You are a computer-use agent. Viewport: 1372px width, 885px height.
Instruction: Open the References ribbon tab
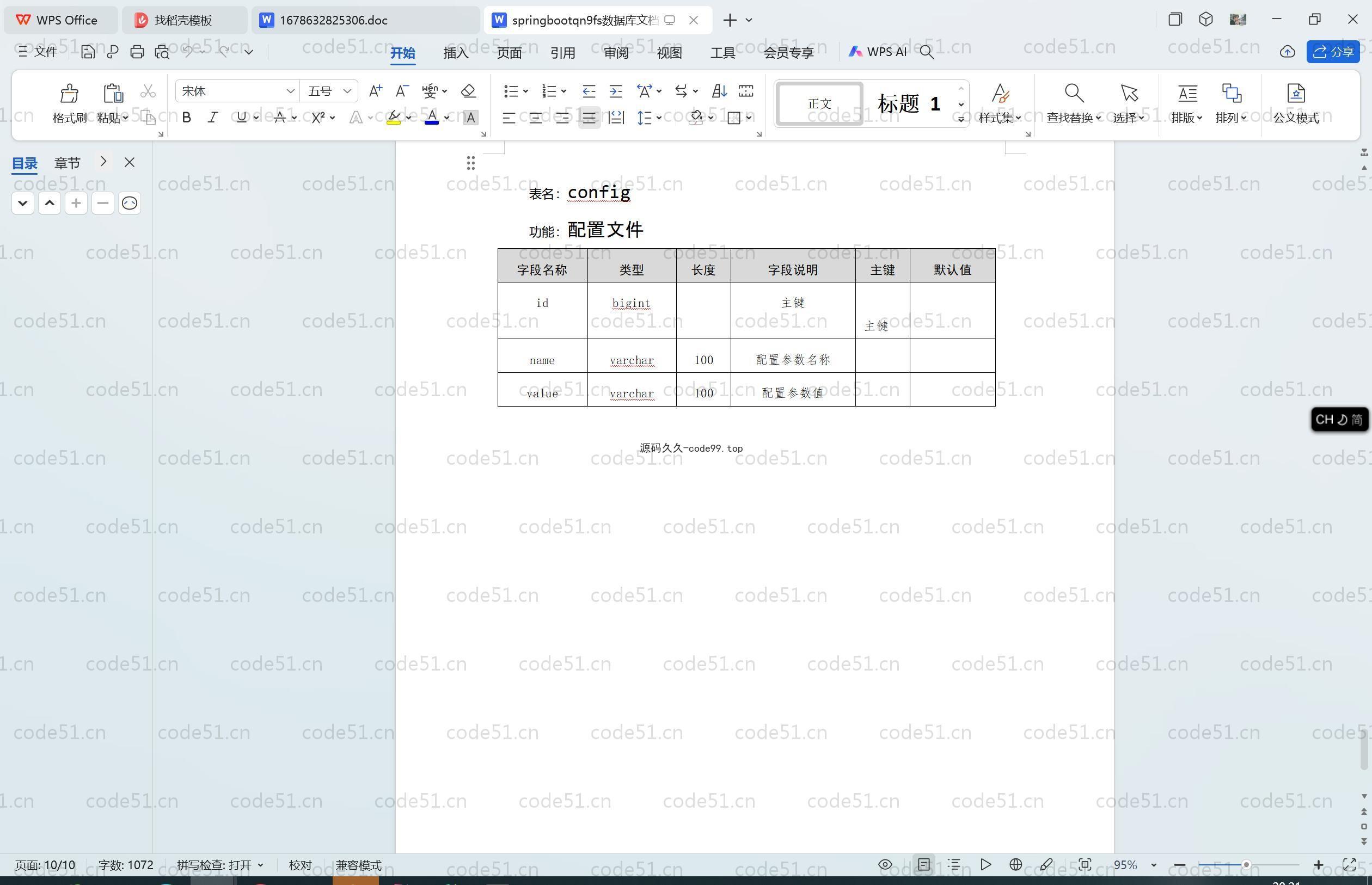coord(563,52)
